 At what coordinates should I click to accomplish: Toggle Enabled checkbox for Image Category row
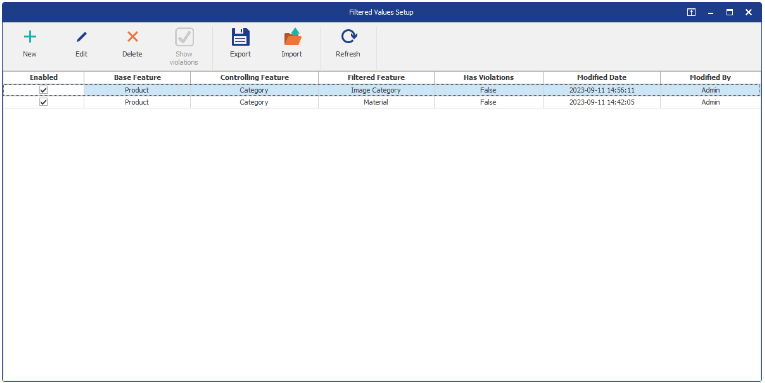click(x=43, y=90)
